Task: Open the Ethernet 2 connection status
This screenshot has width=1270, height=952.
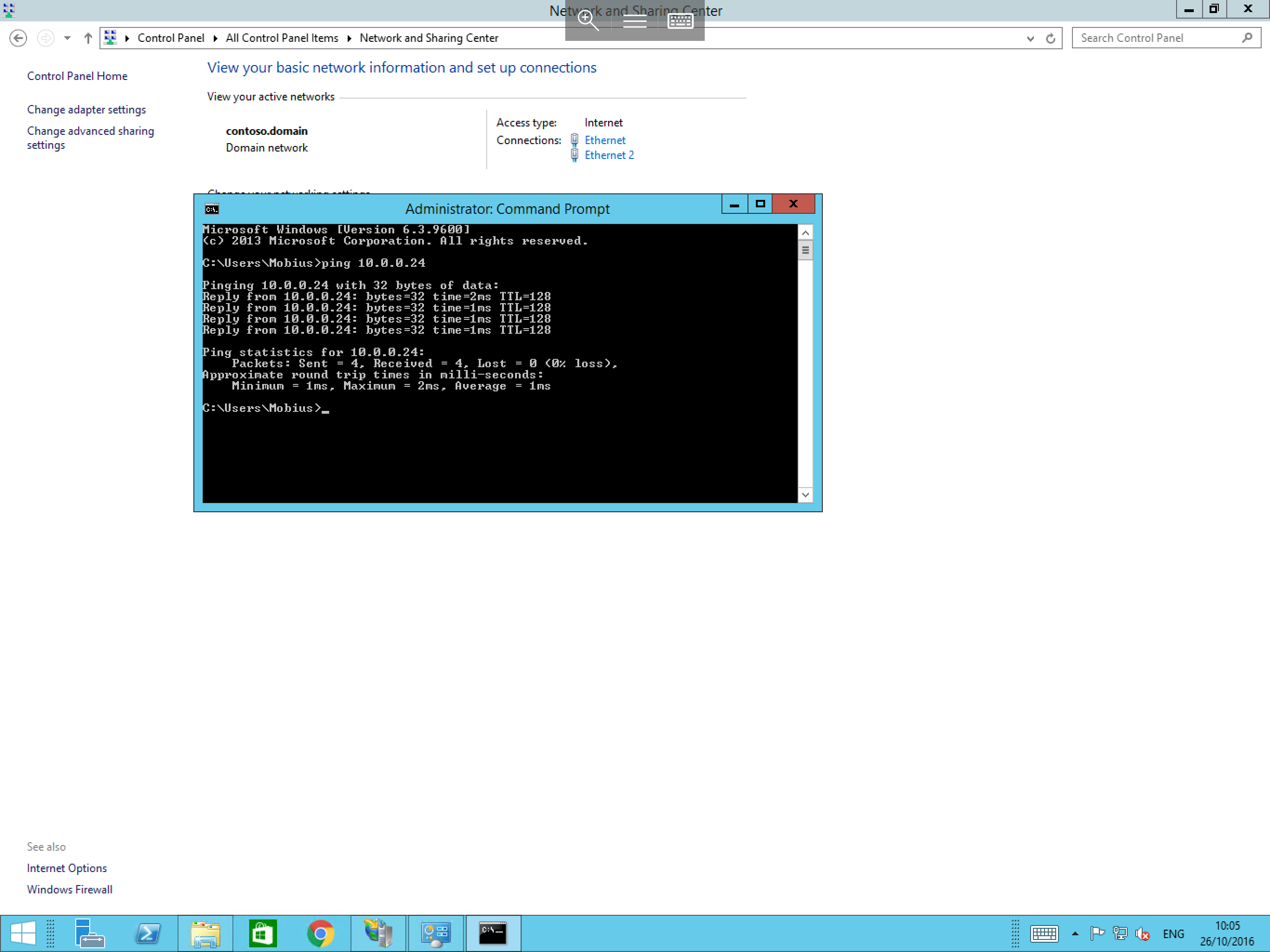Action: 609,155
